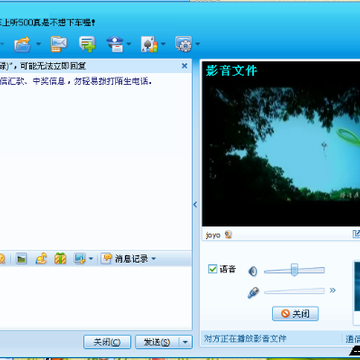Click in the message input area

[95, 298]
